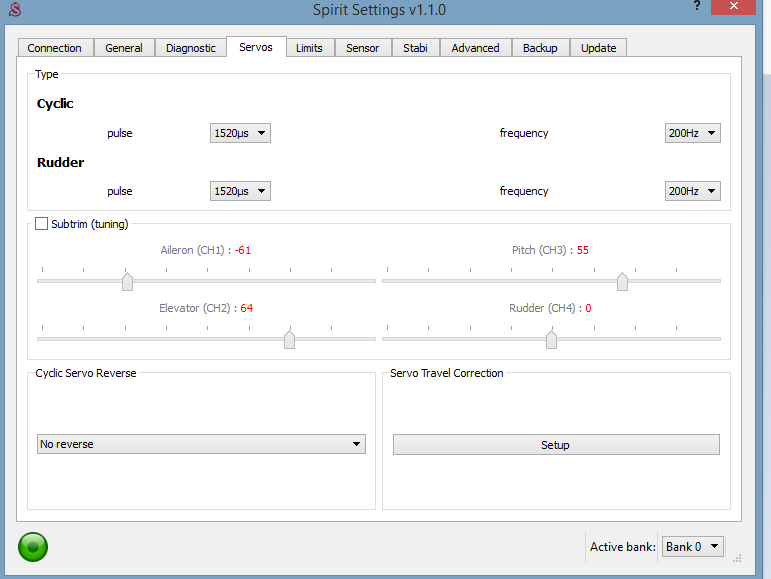Image resolution: width=771 pixels, height=579 pixels.
Task: Expand the Rudder frequency dropdown
Action: pos(692,191)
